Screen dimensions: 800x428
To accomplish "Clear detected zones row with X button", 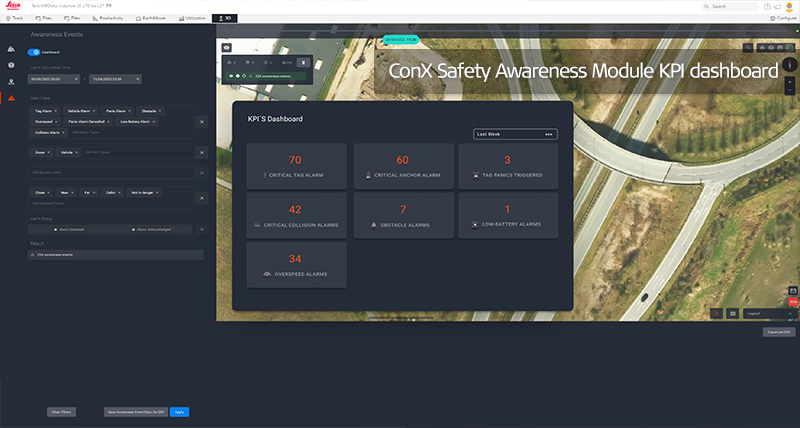I will [202, 198].
